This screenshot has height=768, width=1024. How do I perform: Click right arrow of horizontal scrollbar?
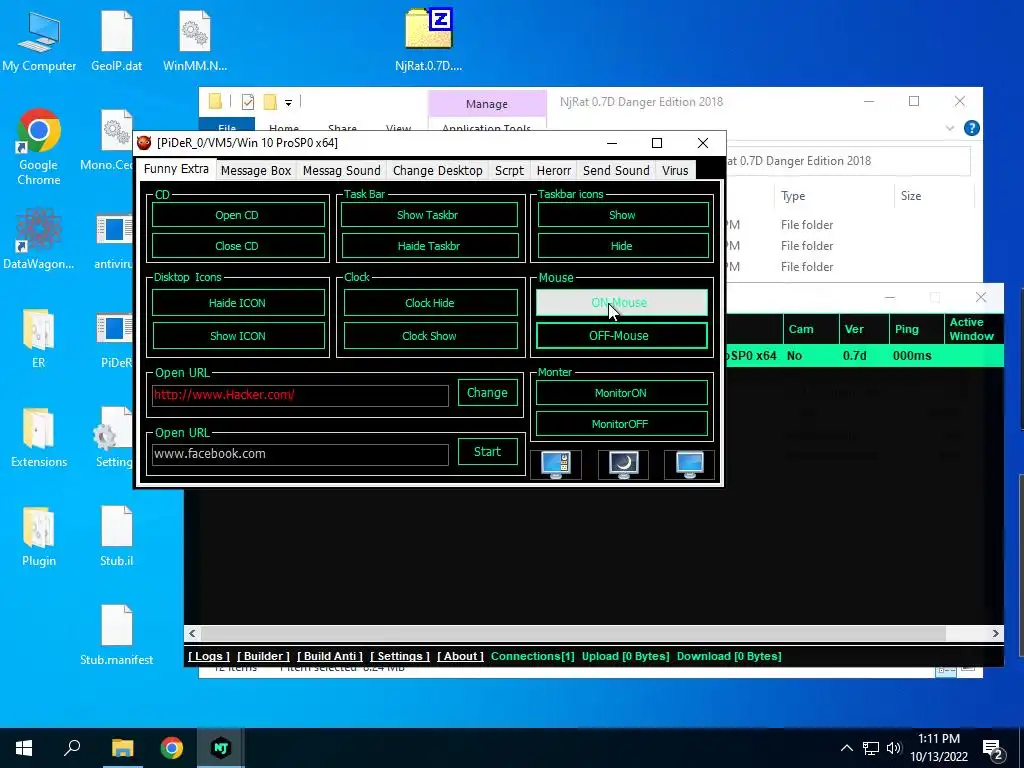tap(995, 633)
